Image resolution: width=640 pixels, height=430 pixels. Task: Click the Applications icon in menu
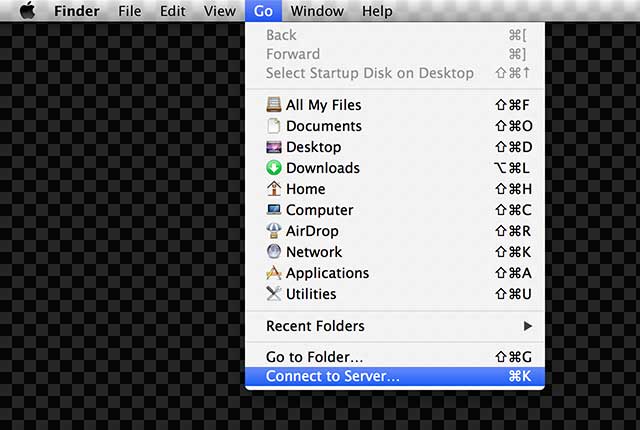pyautogui.click(x=274, y=273)
